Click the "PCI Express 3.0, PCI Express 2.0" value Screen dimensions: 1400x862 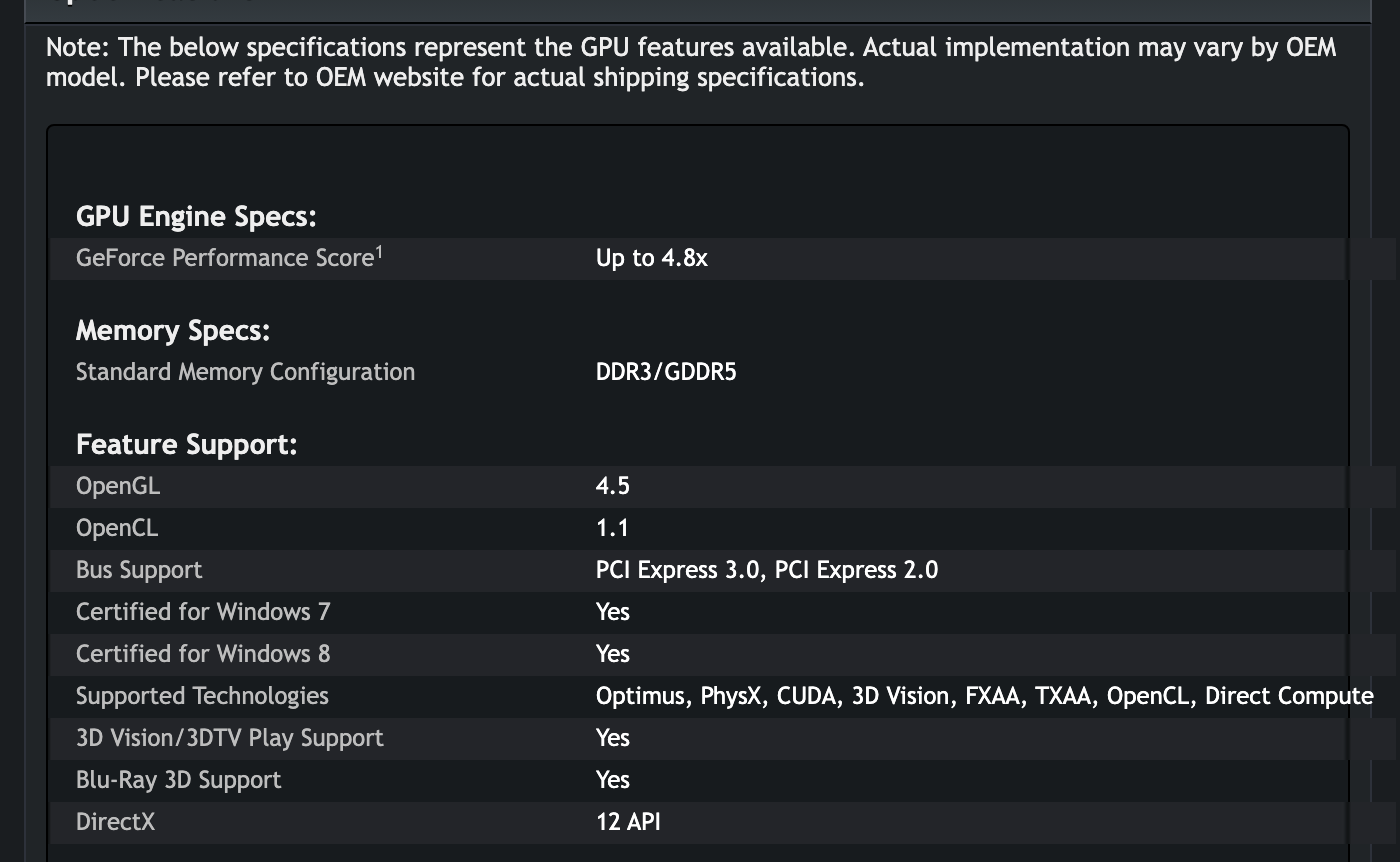767,570
